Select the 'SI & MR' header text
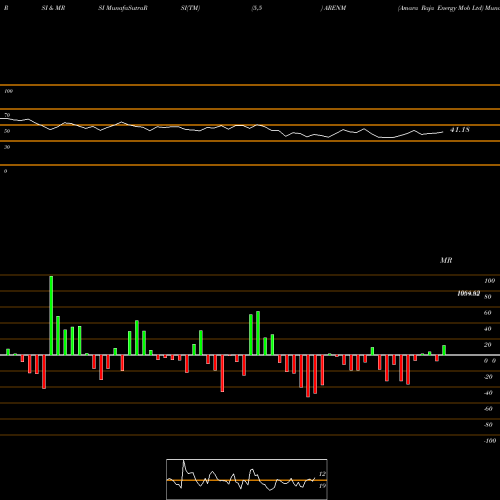 coord(53,8)
